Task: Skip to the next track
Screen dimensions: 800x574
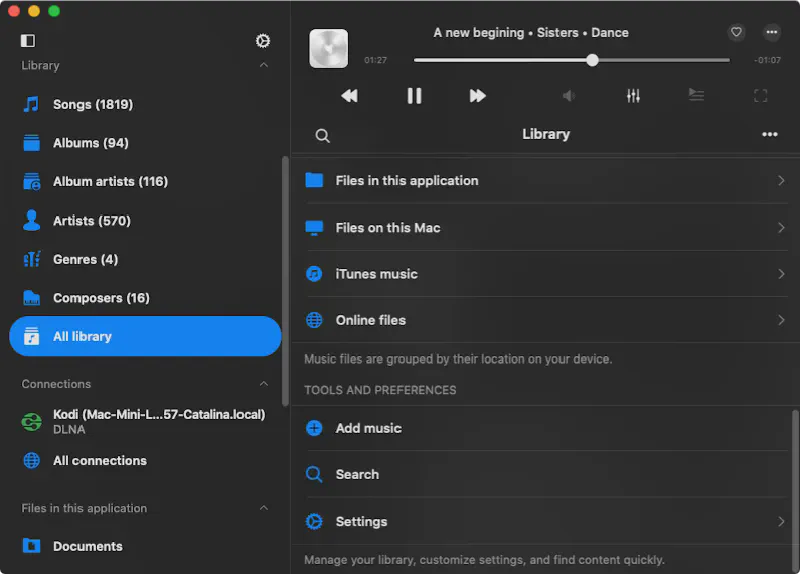Action: tap(477, 96)
